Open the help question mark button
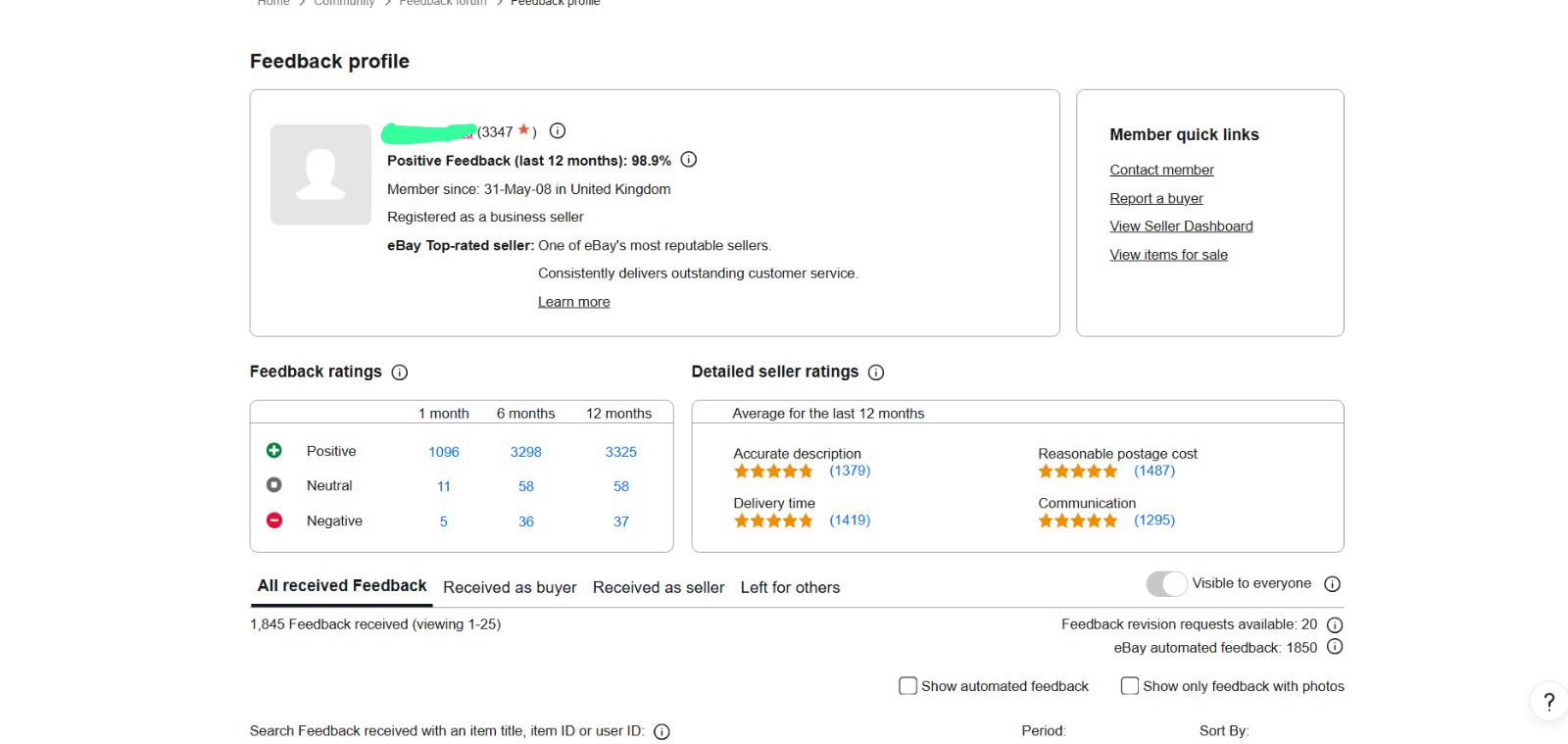1568x744 pixels. (1548, 702)
